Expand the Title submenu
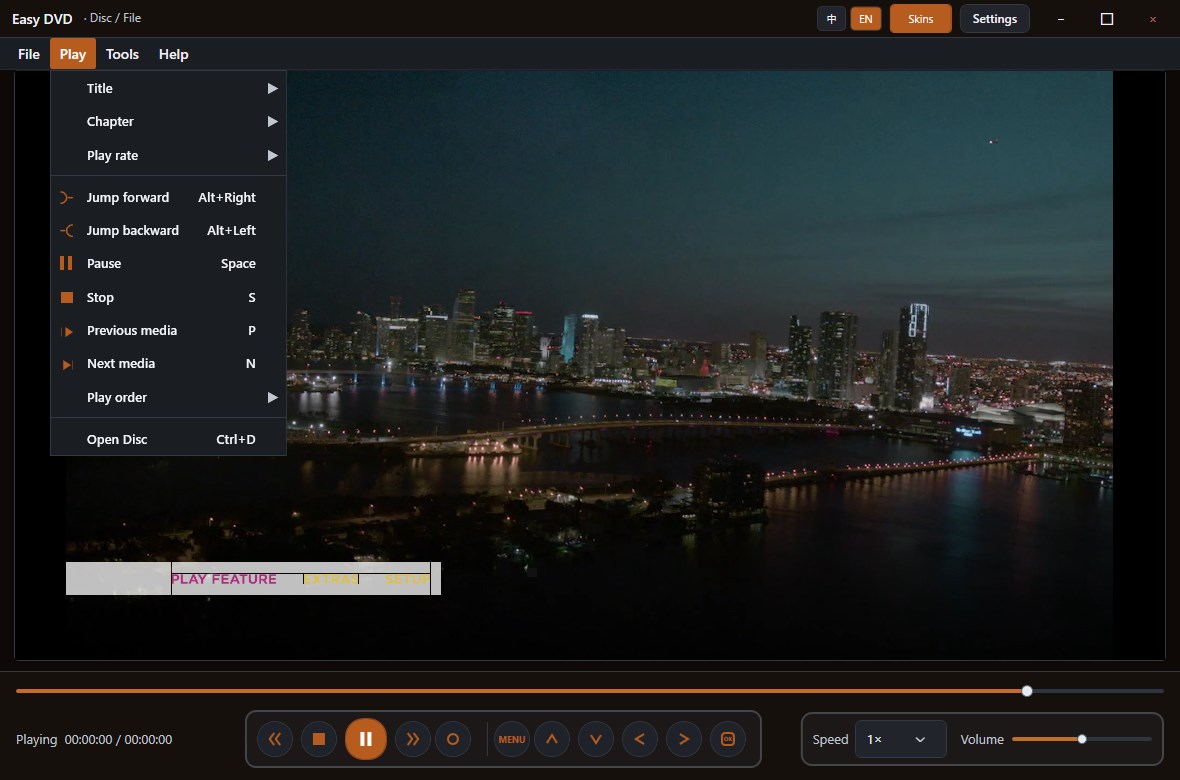Viewport: 1180px width, 780px height. (169, 88)
